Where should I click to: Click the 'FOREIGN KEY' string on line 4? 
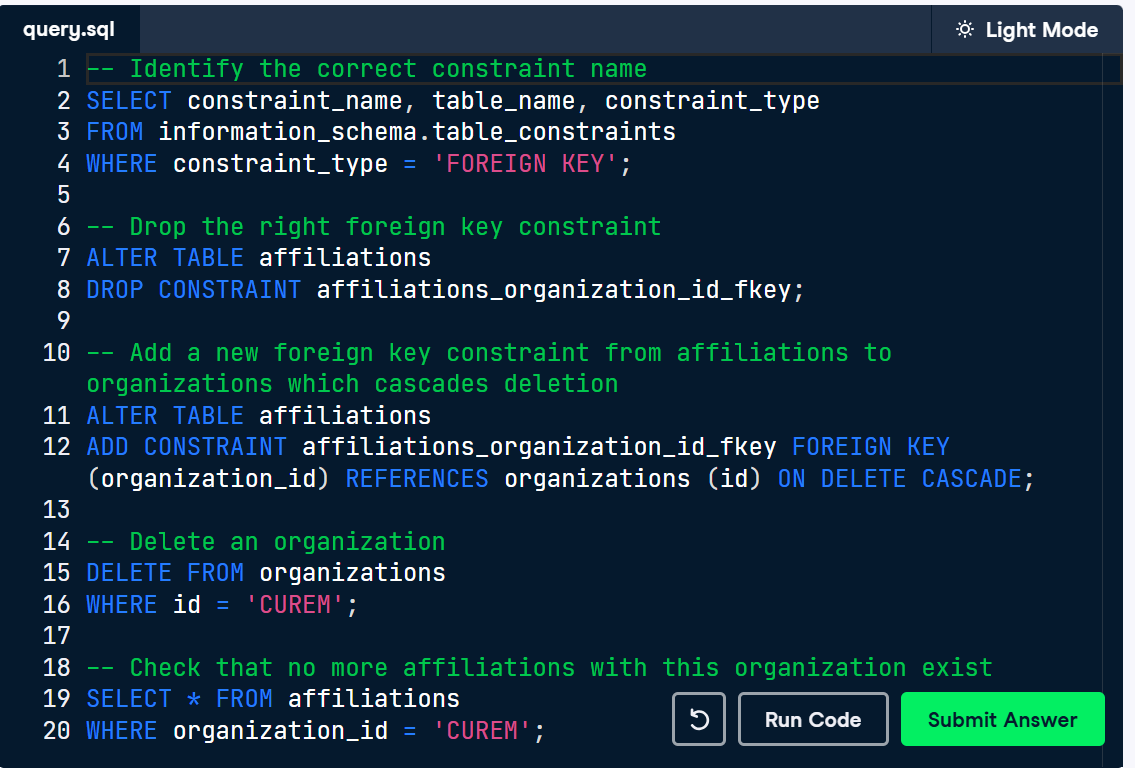tap(525, 164)
